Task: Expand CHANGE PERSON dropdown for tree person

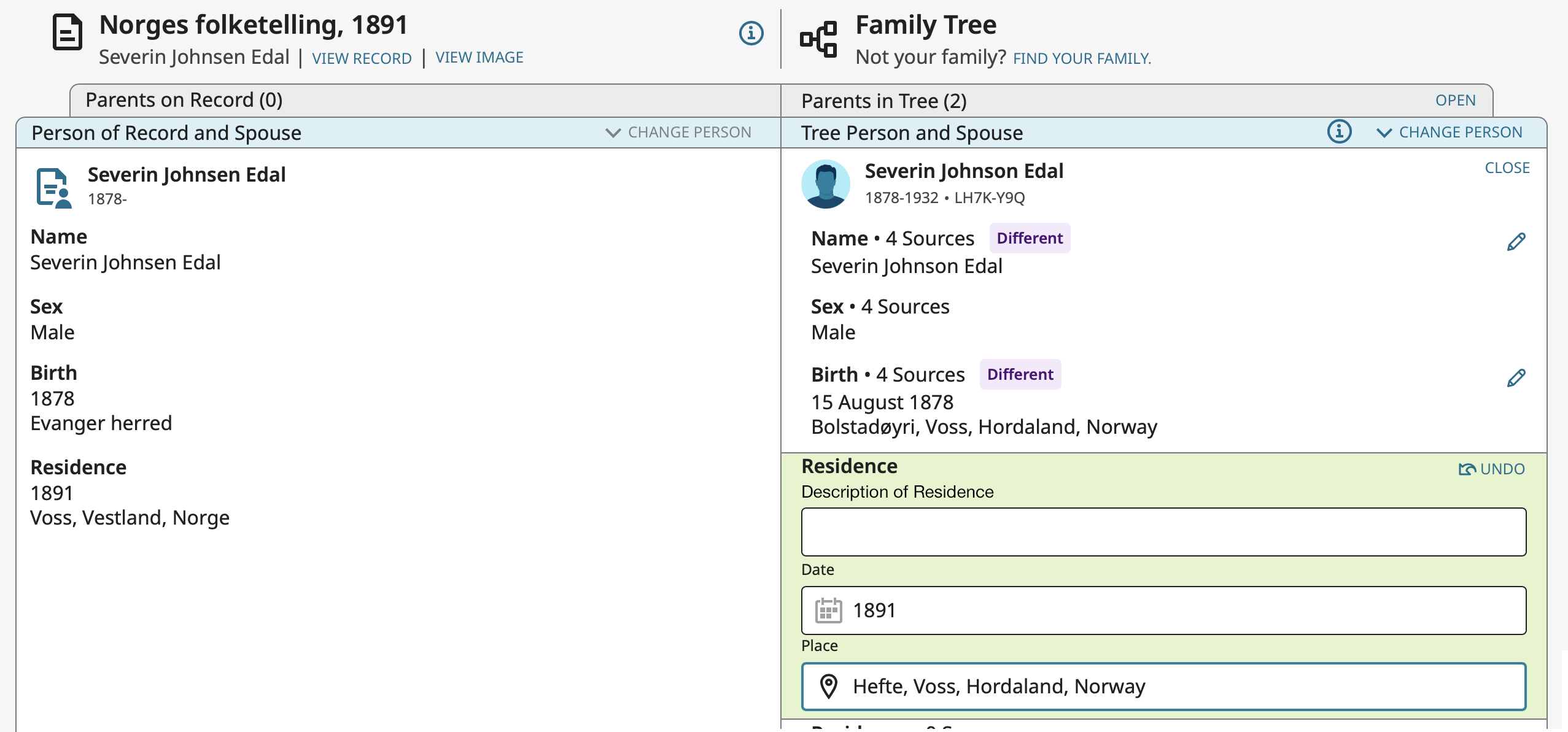Action: pos(1450,133)
